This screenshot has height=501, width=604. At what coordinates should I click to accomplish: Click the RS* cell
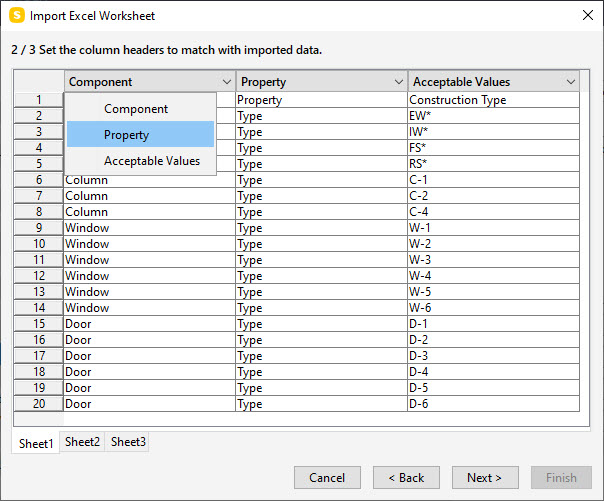pyautogui.click(x=493, y=164)
